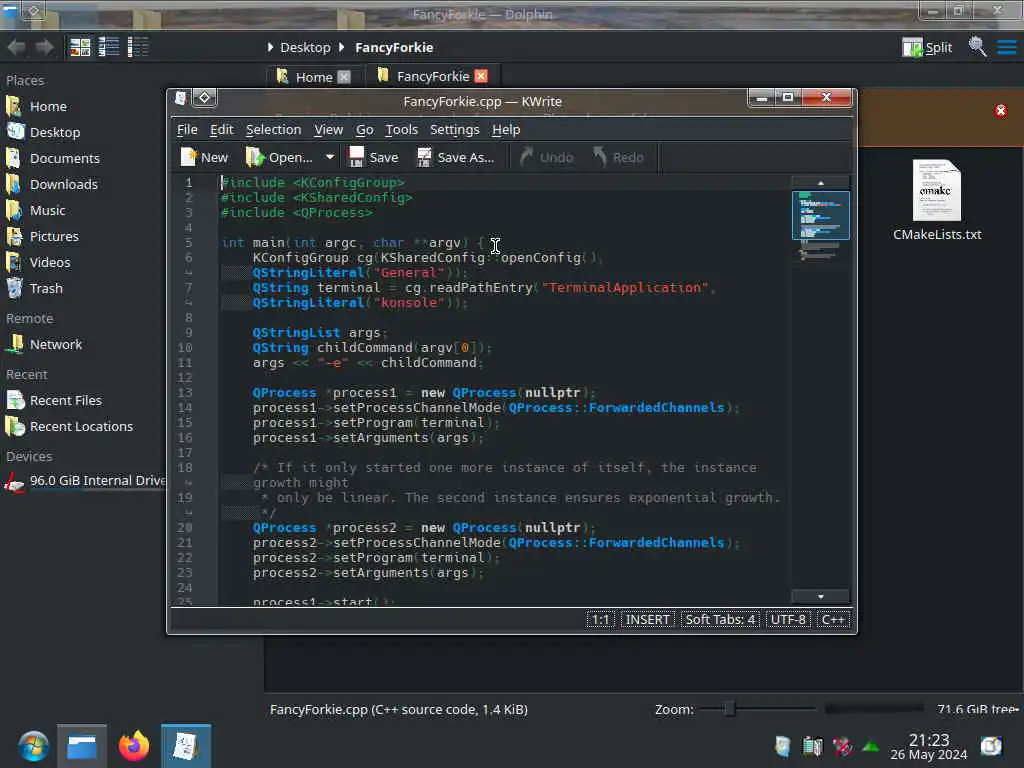
Task: Go forward in Dolphin navigation
Action: pos(44,47)
